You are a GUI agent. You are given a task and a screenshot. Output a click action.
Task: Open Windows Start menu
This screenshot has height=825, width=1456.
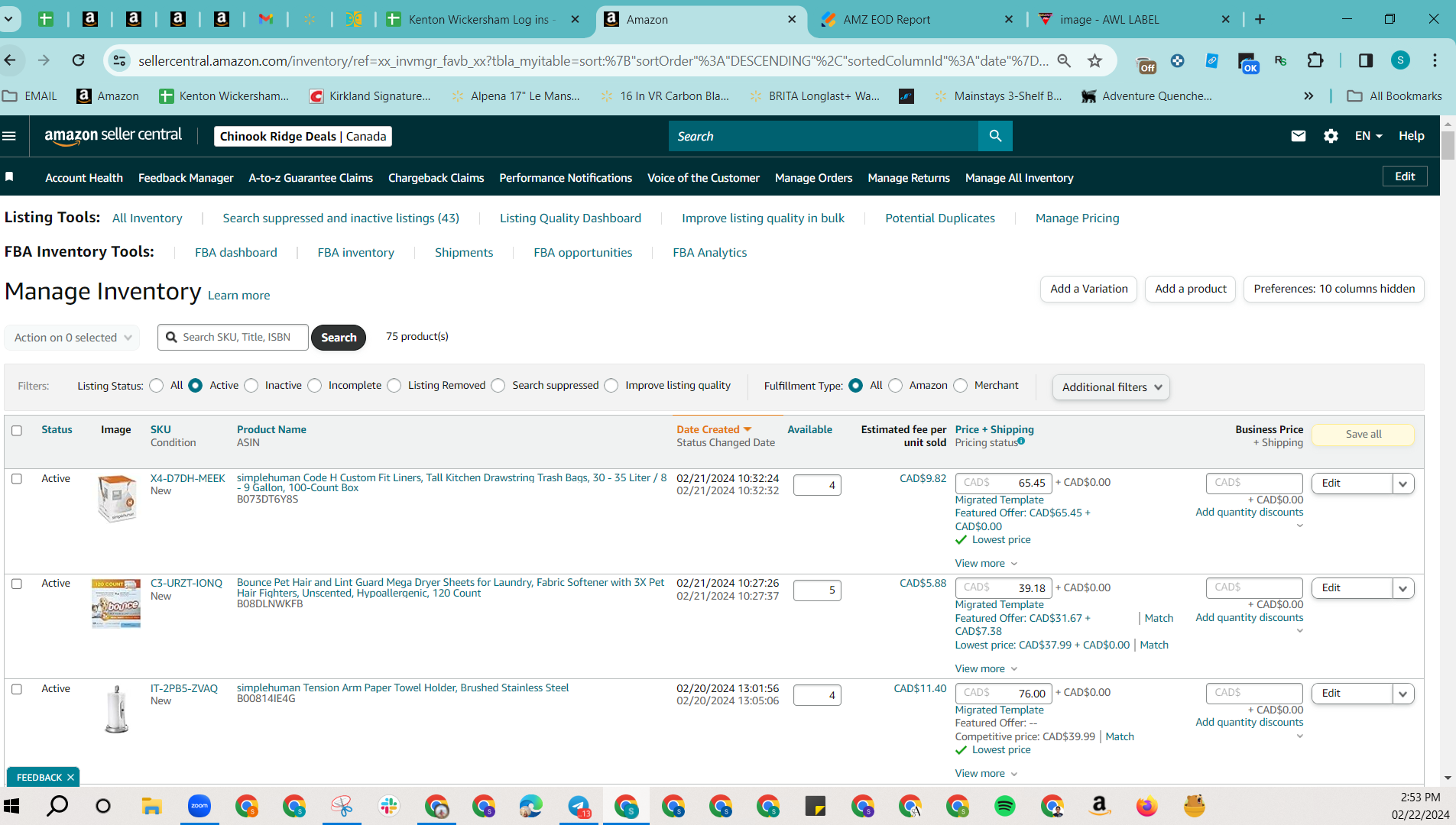(x=11, y=806)
